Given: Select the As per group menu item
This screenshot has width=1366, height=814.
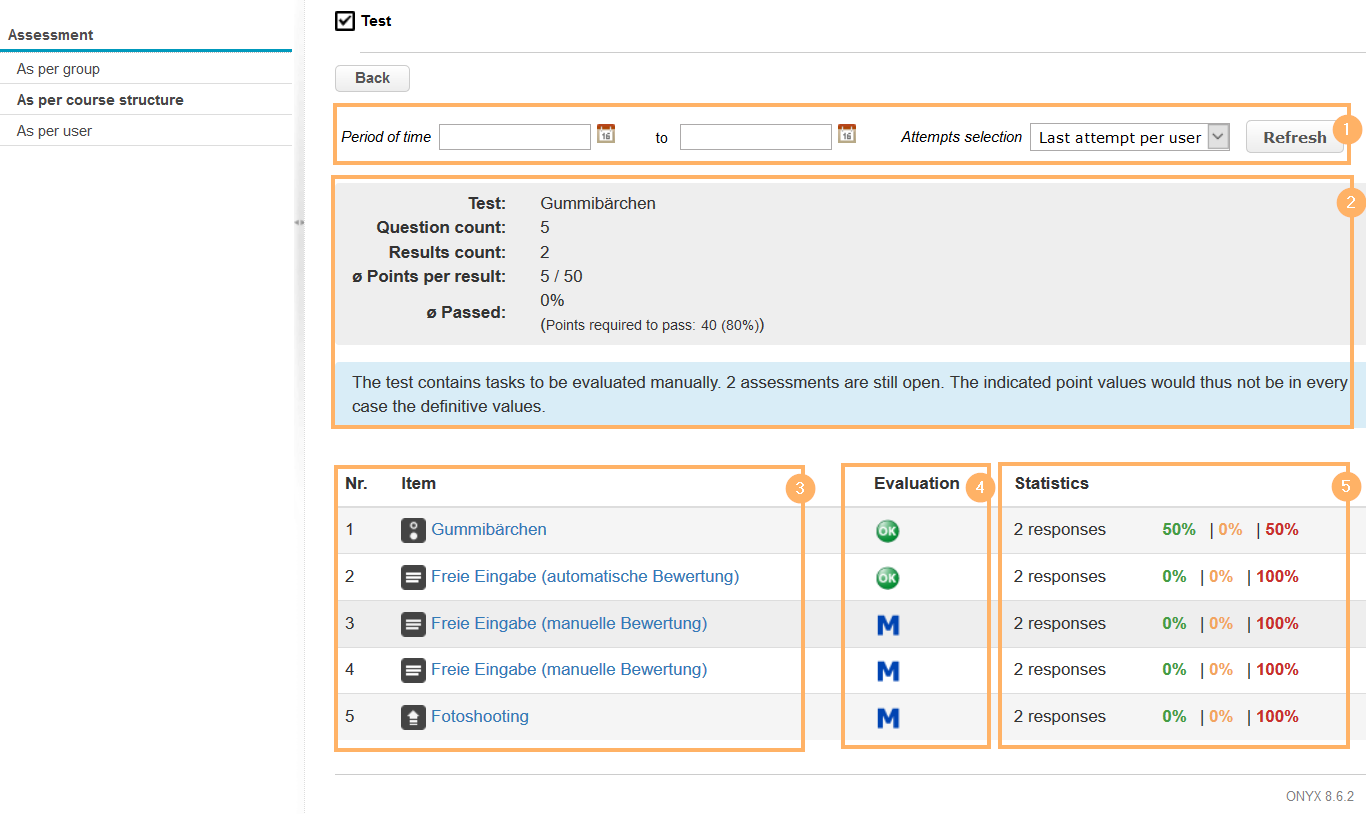Looking at the screenshot, I should coord(58,69).
